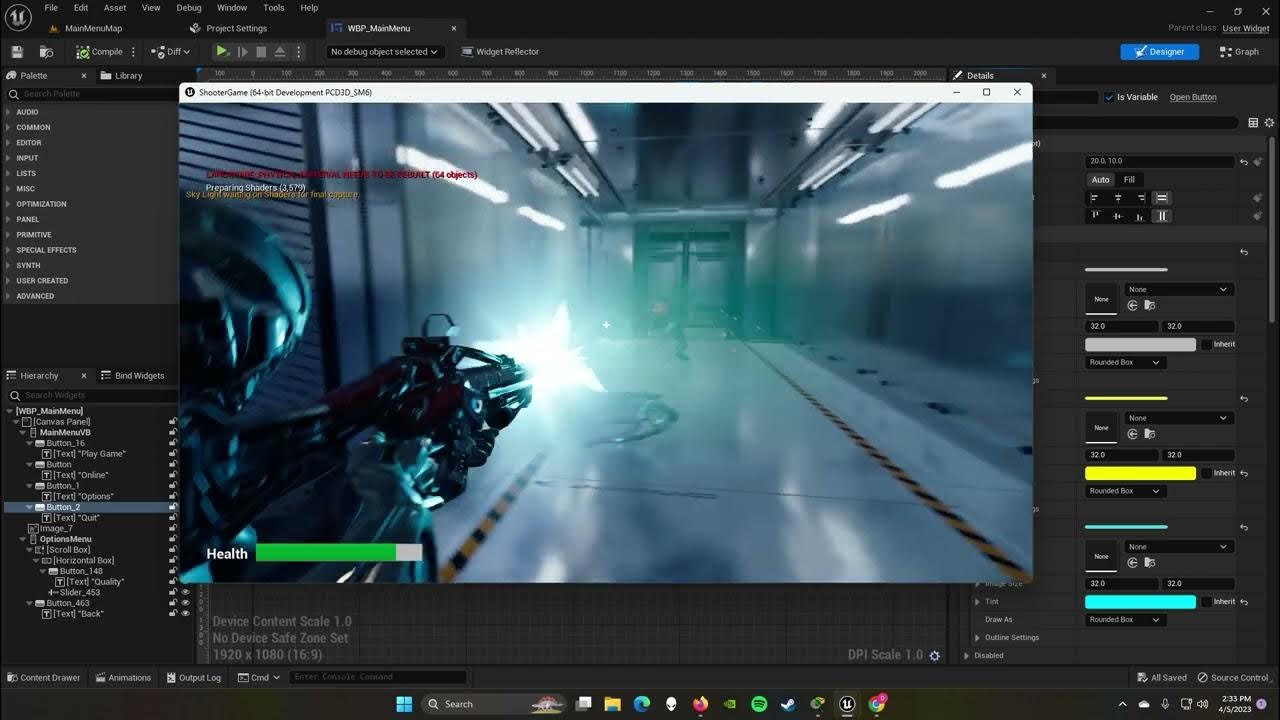Select the Fill size option
This screenshot has width=1280, height=720.
tap(1129, 180)
